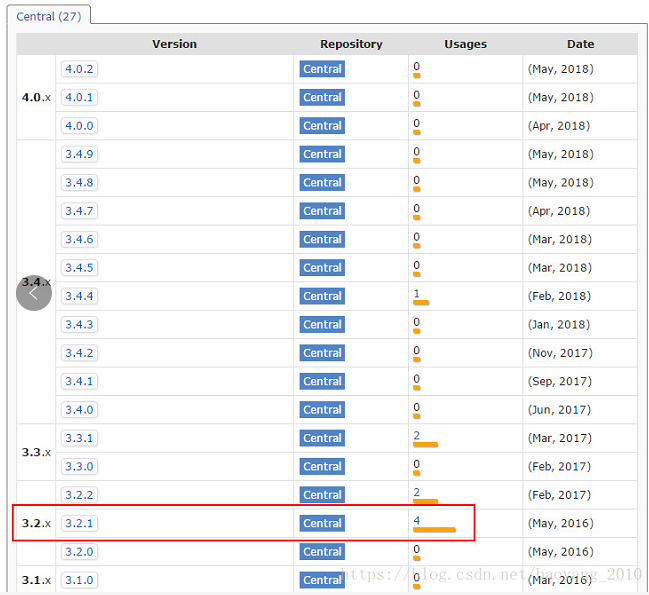Image resolution: width=649 pixels, height=595 pixels.
Task: Click the Date column header
Action: click(580, 44)
